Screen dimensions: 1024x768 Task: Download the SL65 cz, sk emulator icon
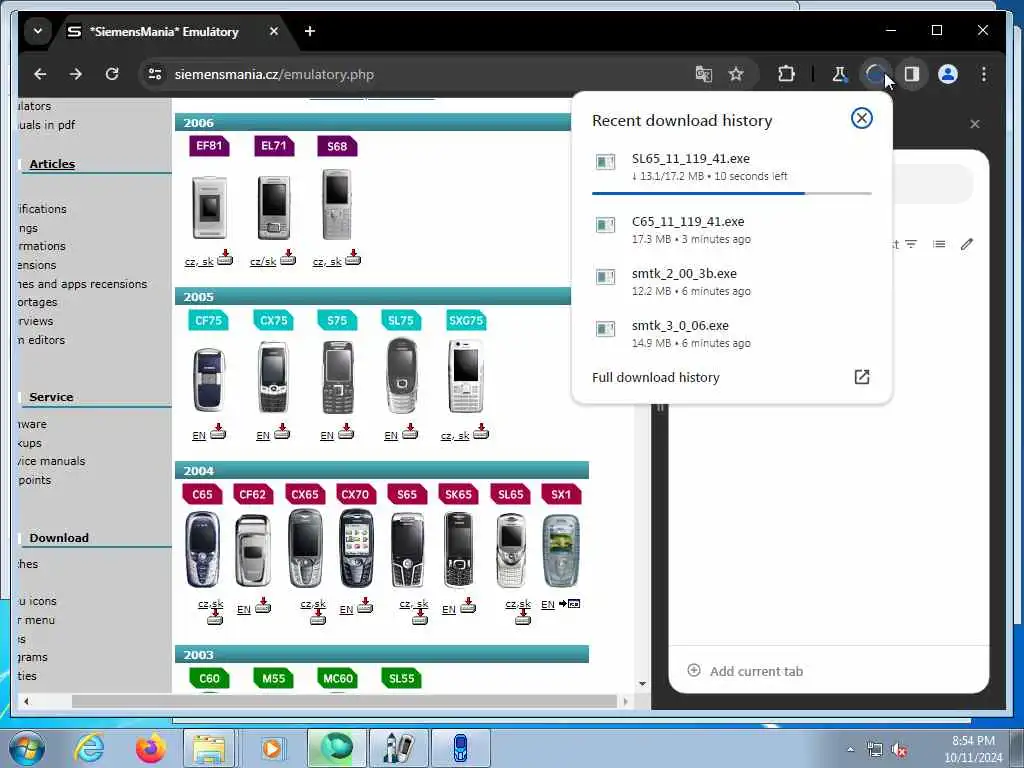coord(522,618)
